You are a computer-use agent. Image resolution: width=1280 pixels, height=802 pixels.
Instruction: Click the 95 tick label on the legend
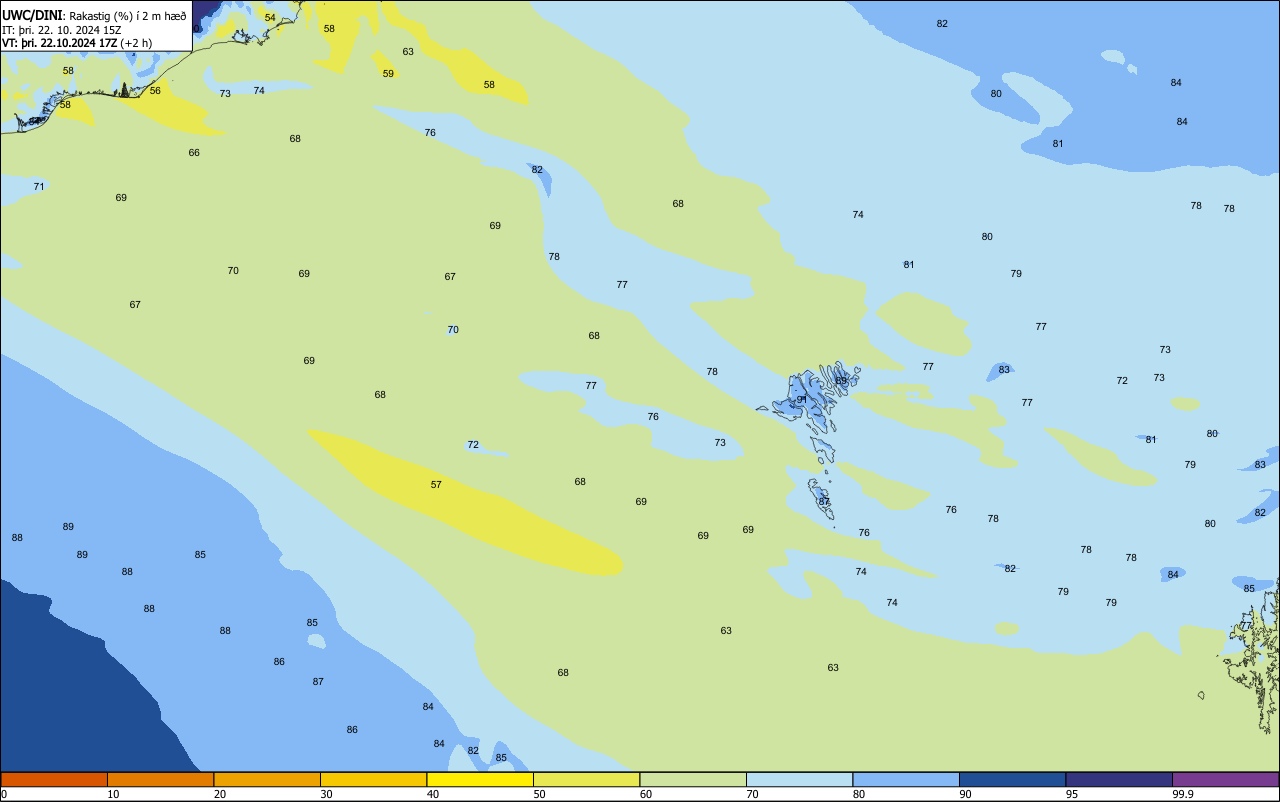pyautogui.click(x=1072, y=794)
